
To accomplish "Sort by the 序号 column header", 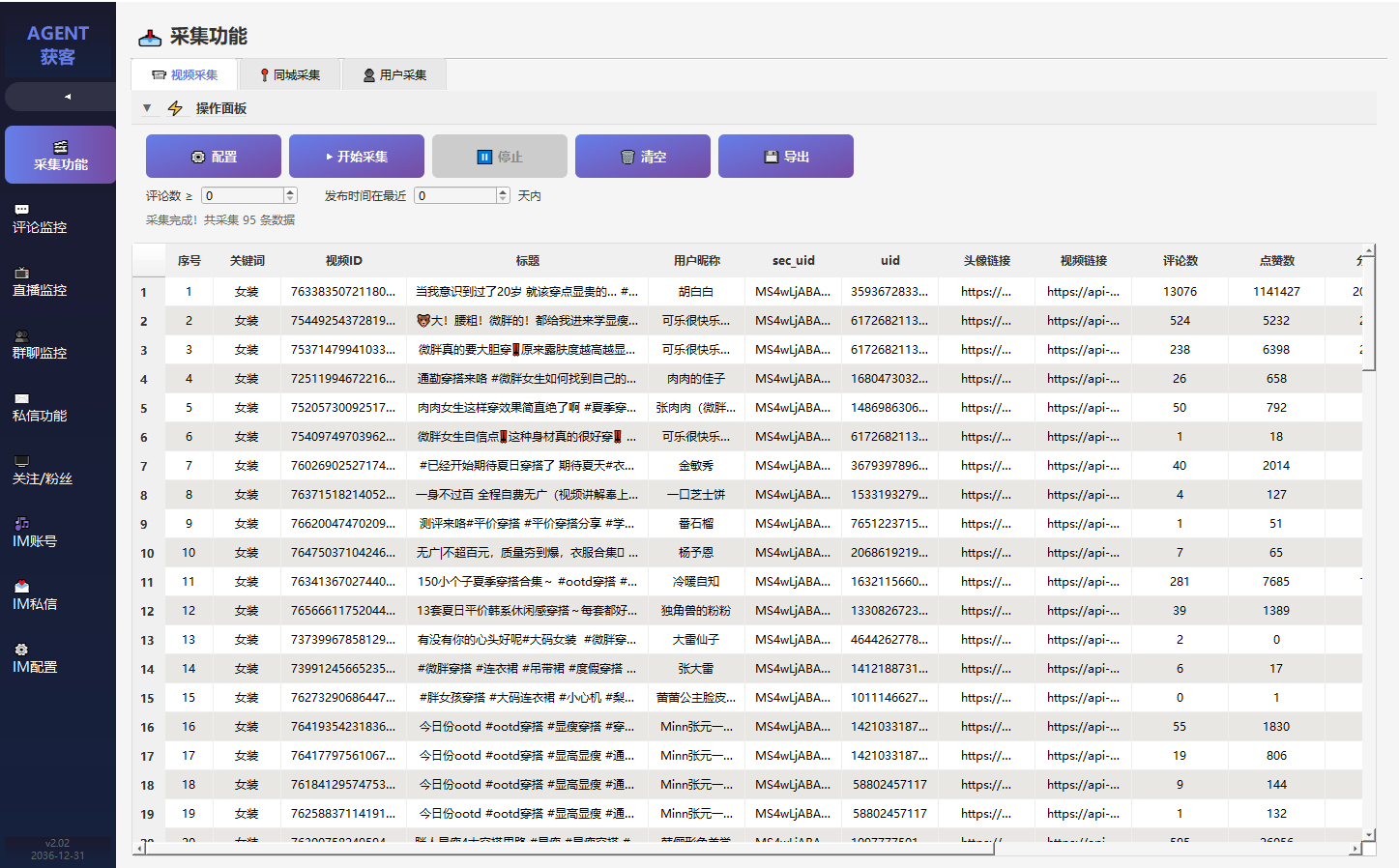I will [x=189, y=261].
